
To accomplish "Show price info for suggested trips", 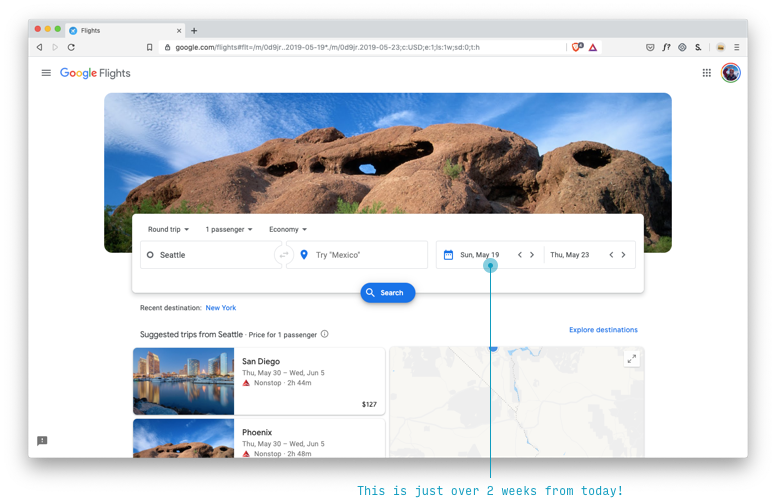I will 325,334.
